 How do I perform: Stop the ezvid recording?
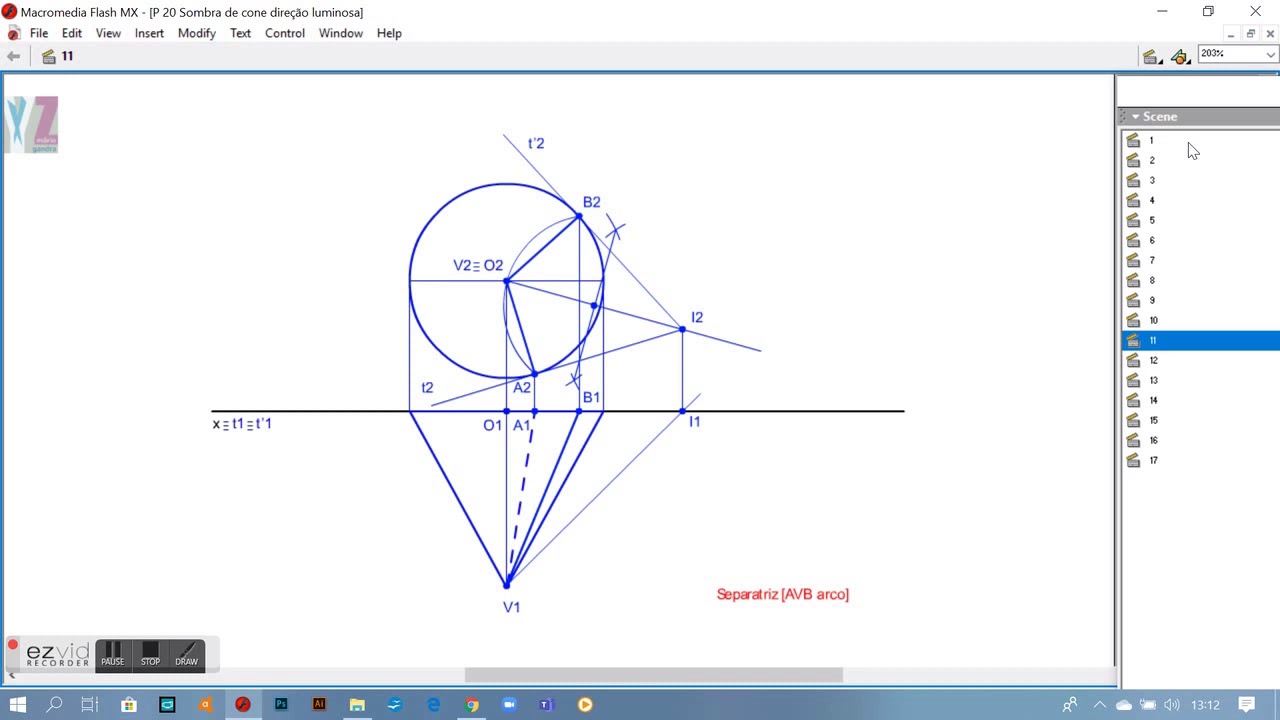(150, 655)
